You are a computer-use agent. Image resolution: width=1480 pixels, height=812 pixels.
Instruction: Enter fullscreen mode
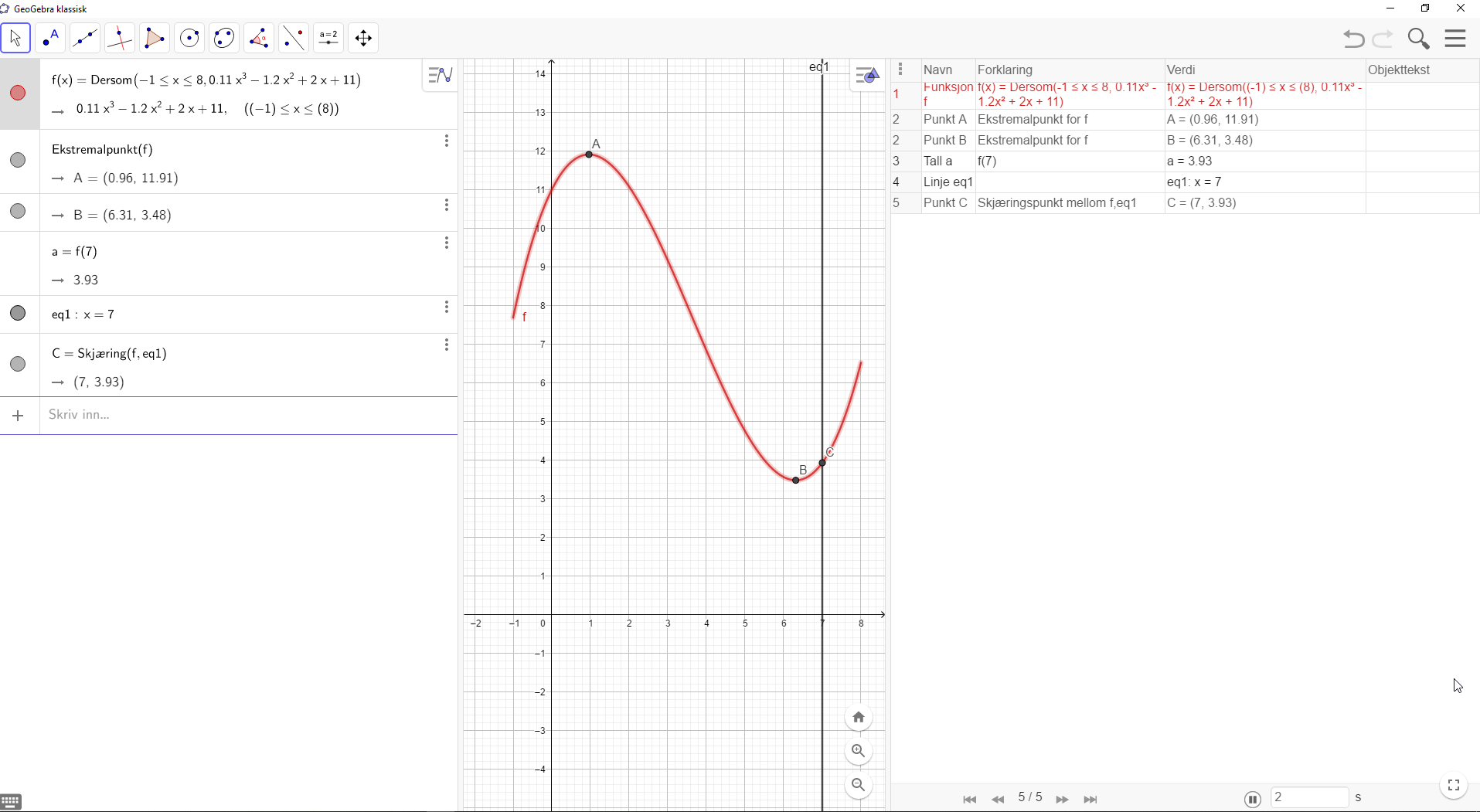click(1454, 785)
